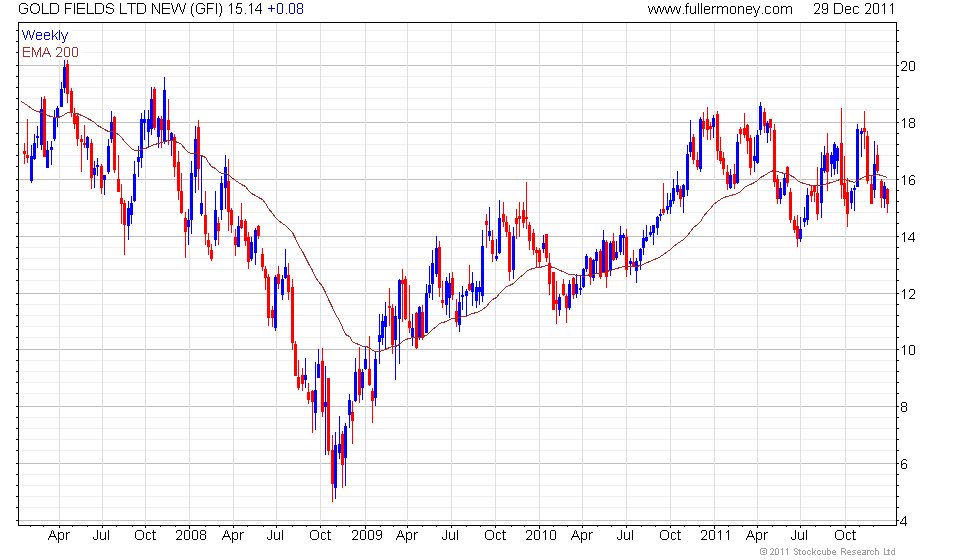Click the GOLD FIELDS LTD NEW (GFI) title
The width and height of the screenshot is (980, 560).
click(x=120, y=9)
